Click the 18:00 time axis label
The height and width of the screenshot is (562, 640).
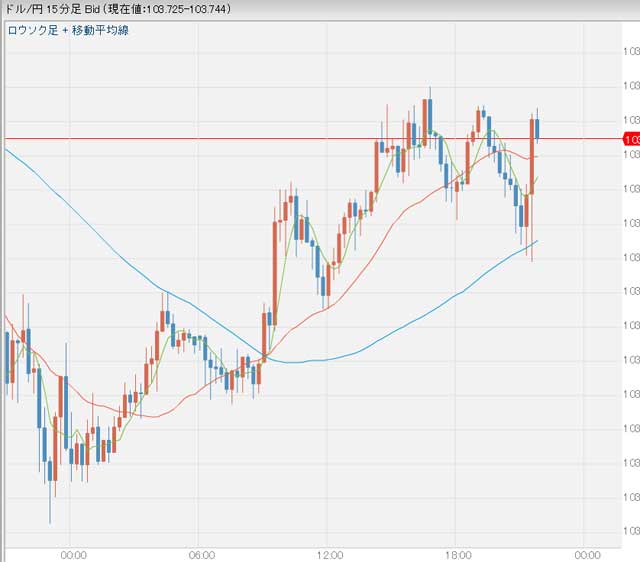coord(458,555)
